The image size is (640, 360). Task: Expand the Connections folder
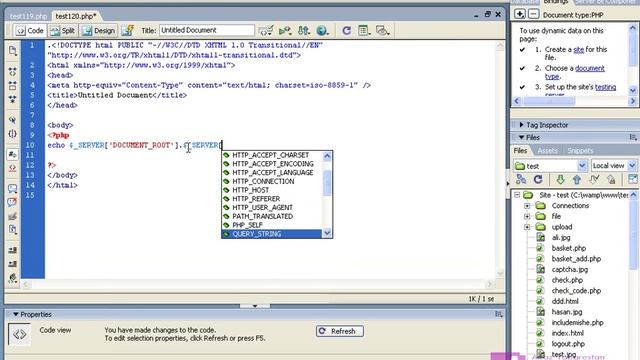pyautogui.click(x=527, y=206)
